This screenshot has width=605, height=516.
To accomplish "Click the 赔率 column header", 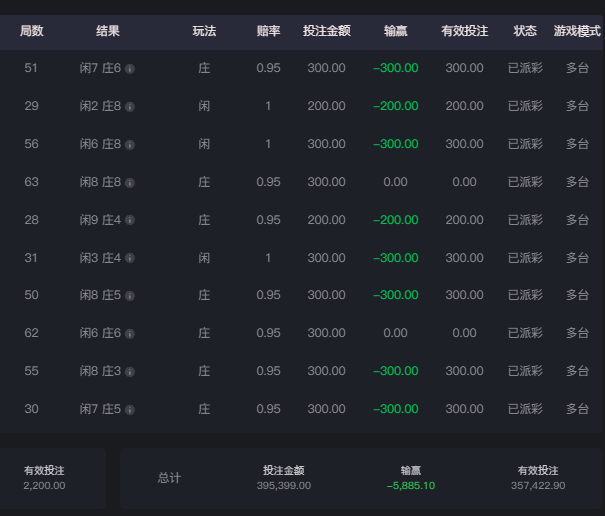I will [x=269, y=31].
